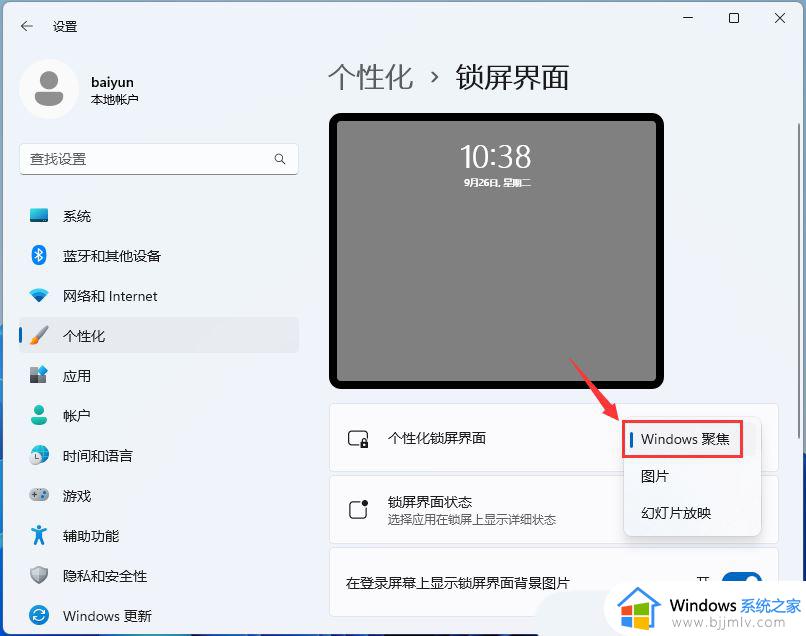Focus the 查找设置 search field
Screen dimensions: 806x636
click(x=159, y=159)
